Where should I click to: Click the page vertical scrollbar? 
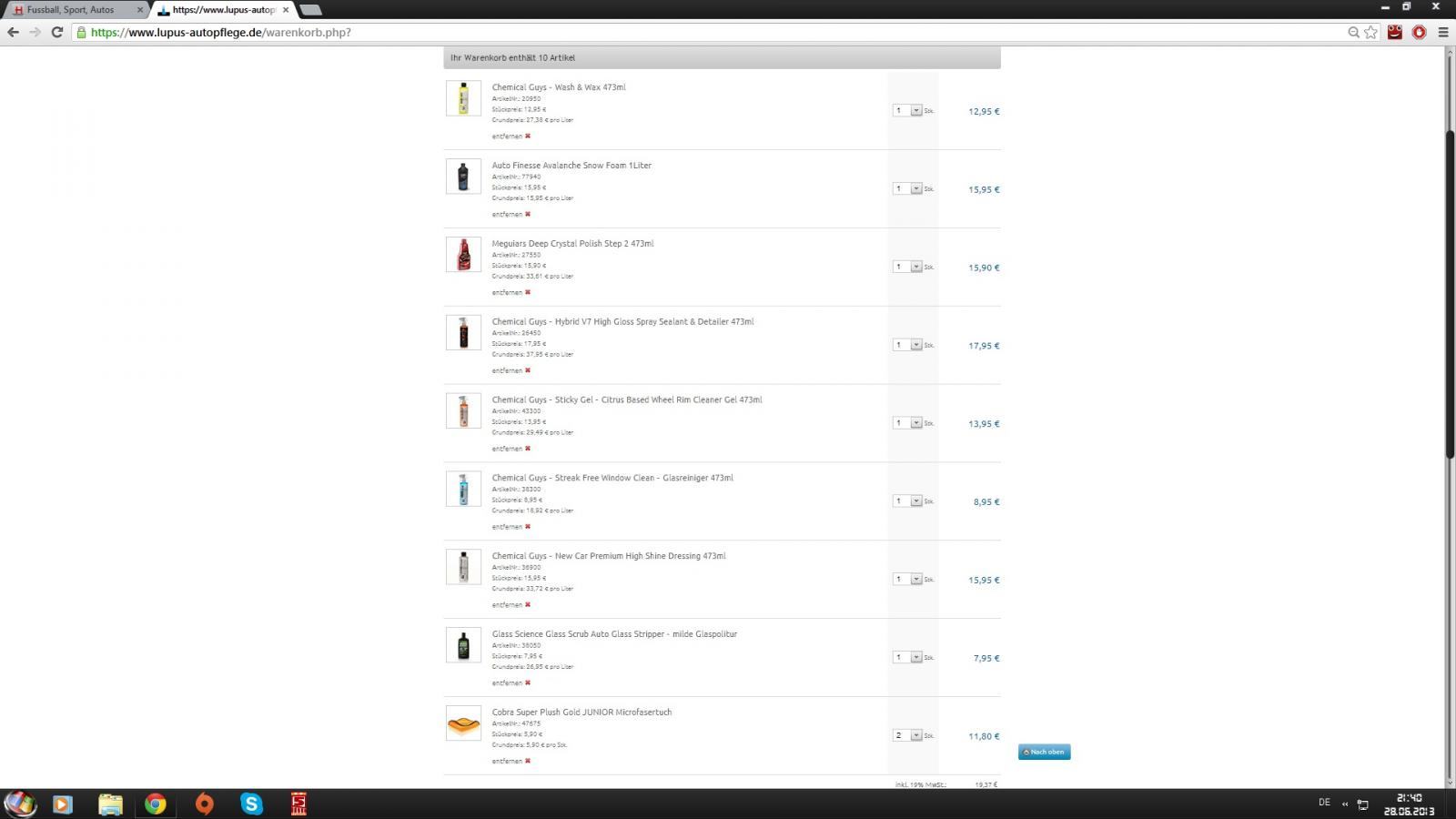1450,294
